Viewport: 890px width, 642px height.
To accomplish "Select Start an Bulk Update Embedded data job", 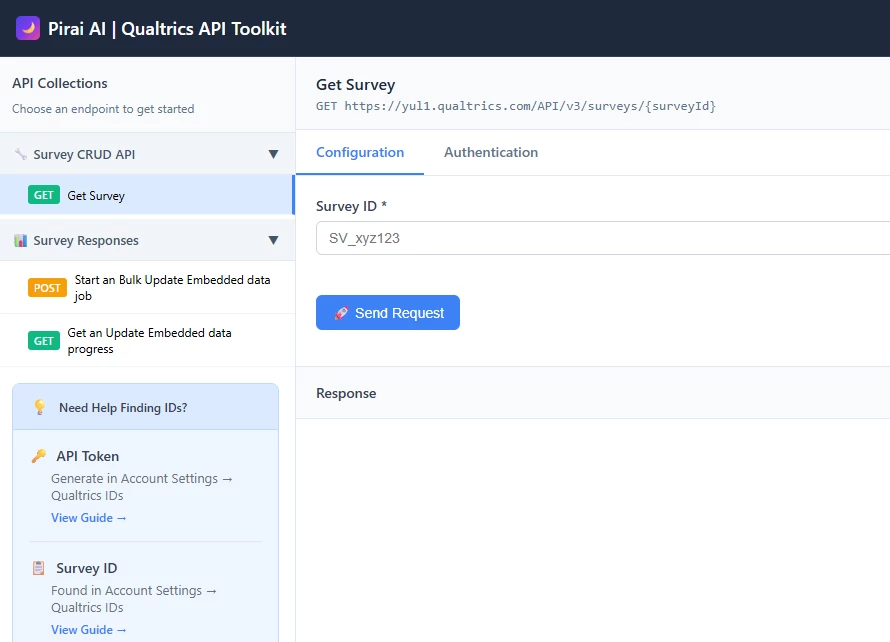I will coord(147,287).
